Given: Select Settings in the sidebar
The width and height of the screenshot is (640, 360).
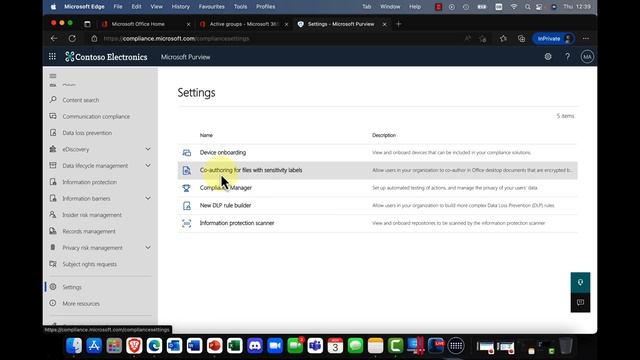Looking at the screenshot, I should 72,287.
